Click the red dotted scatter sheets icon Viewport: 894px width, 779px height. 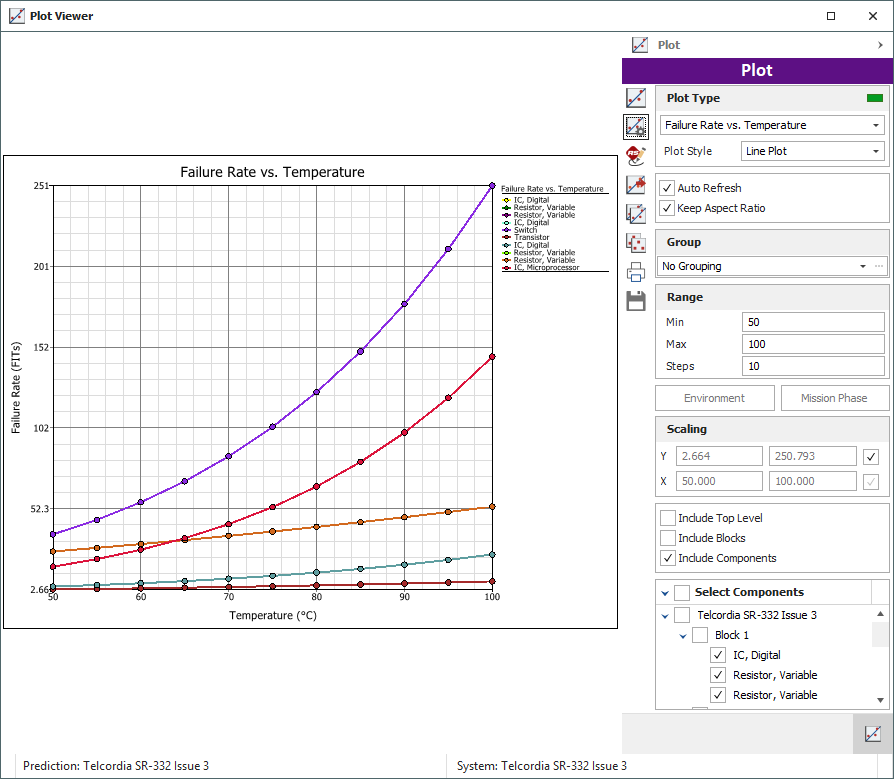[x=635, y=242]
